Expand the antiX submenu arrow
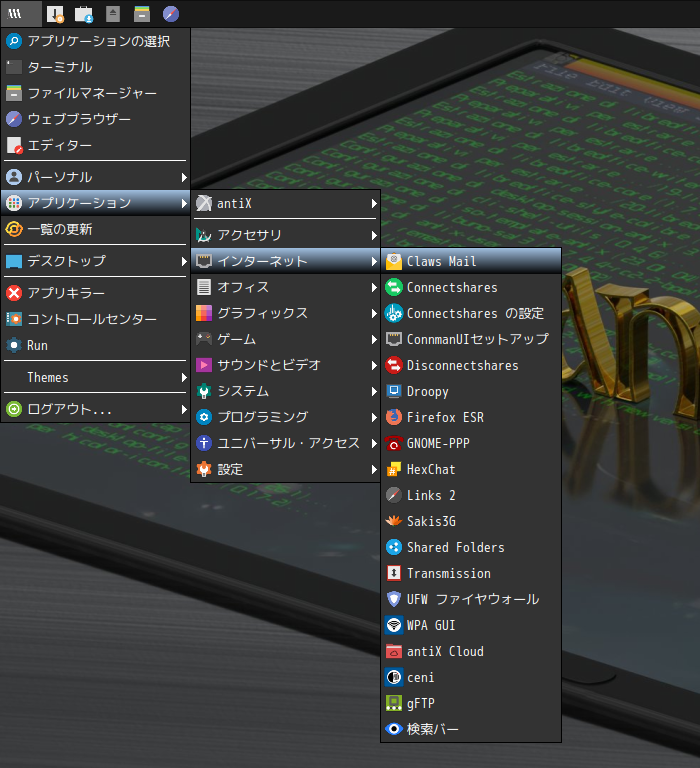Image resolution: width=700 pixels, height=768 pixels. [x=374, y=203]
